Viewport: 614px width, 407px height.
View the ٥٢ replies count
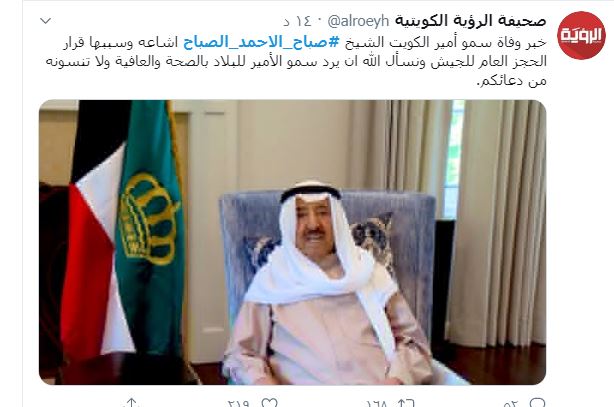click(x=511, y=404)
